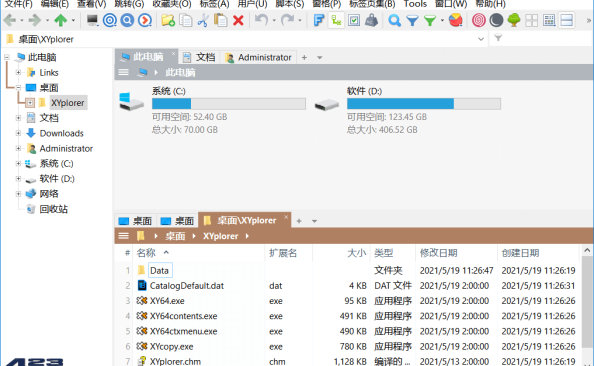Open Back button history dropdown arrow

point(22,20)
